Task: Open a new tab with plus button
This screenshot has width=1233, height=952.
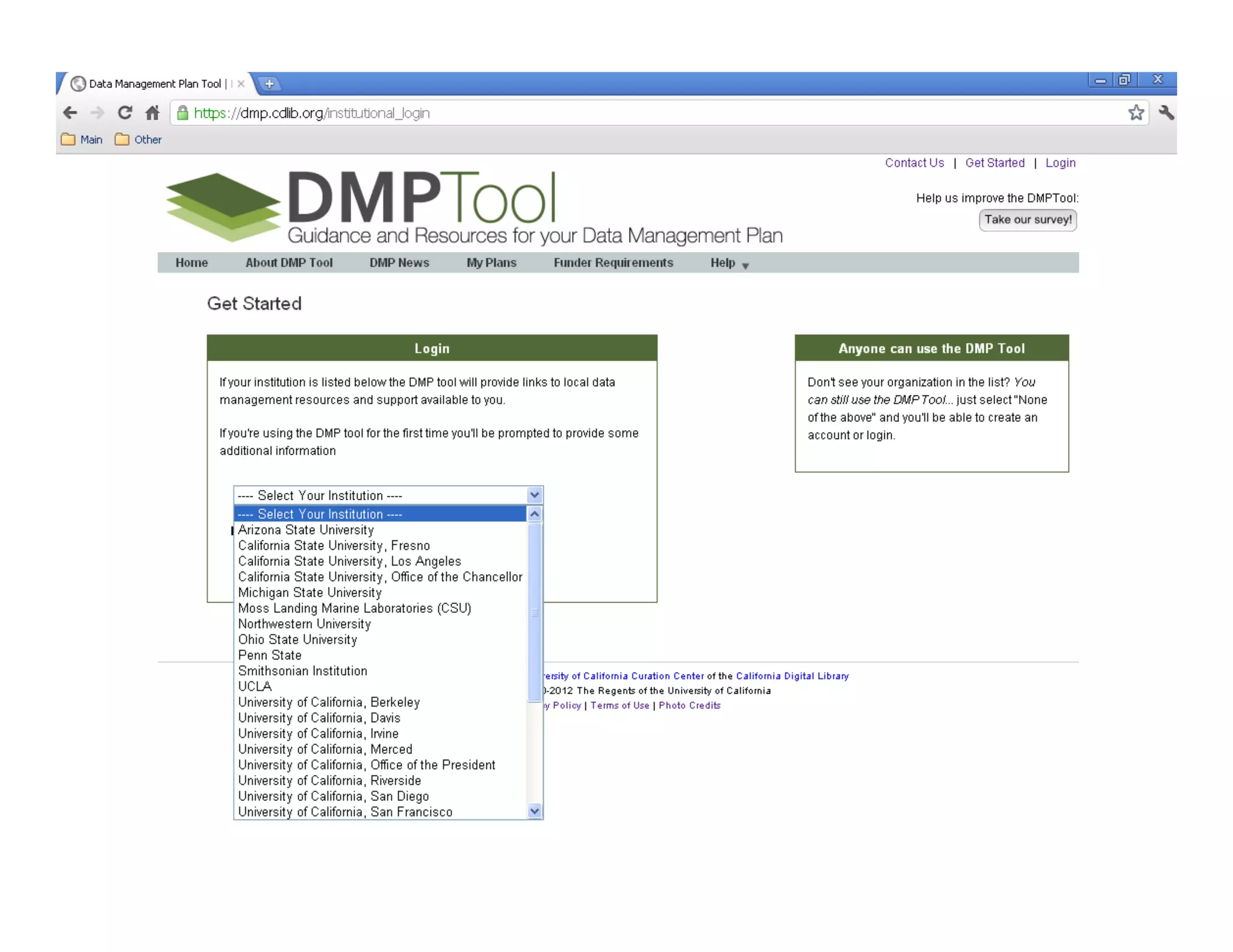Action: [269, 84]
